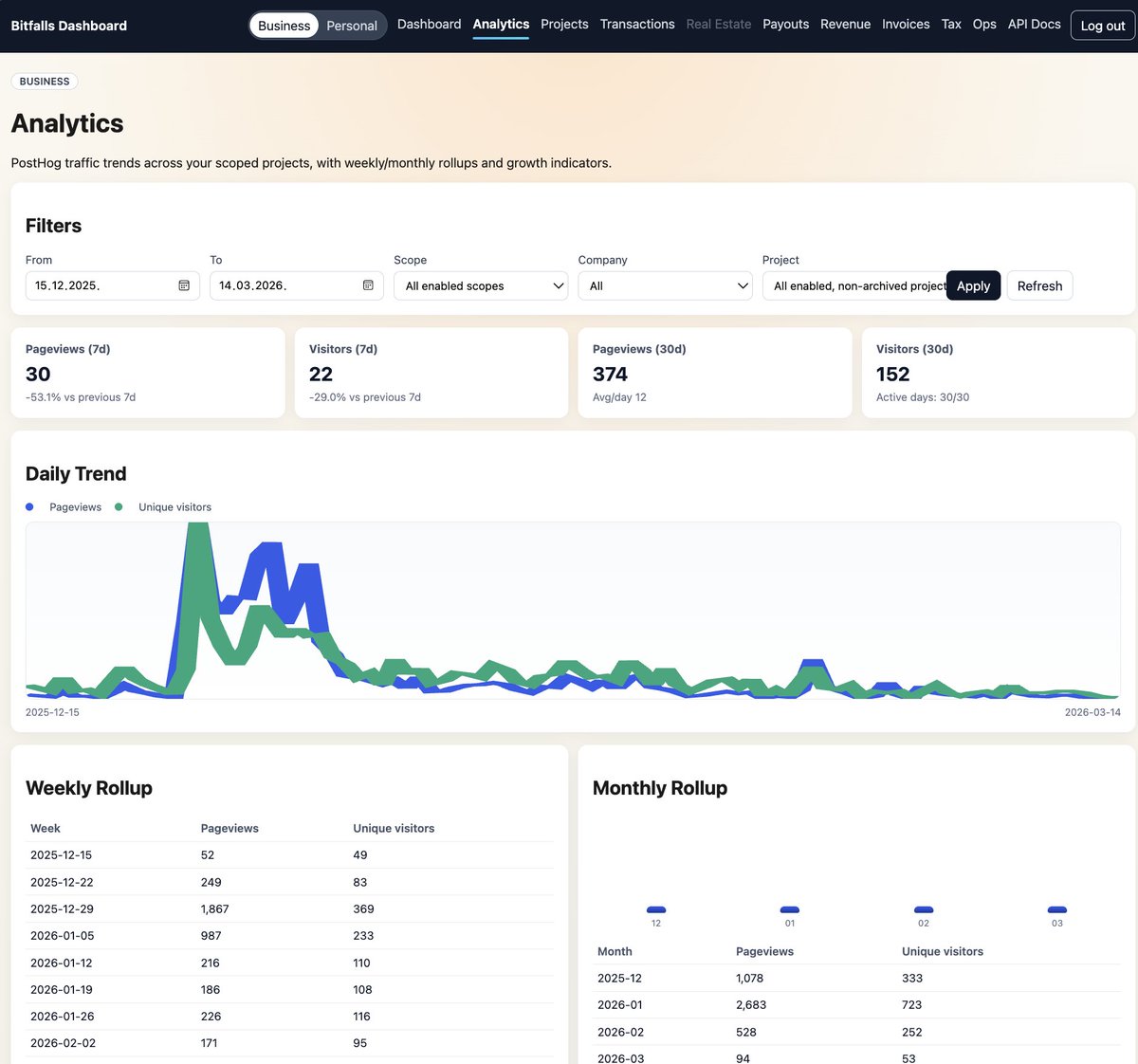This screenshot has height=1064, width=1138.
Task: Click the Pageviews (7d) card
Action: coord(148,373)
